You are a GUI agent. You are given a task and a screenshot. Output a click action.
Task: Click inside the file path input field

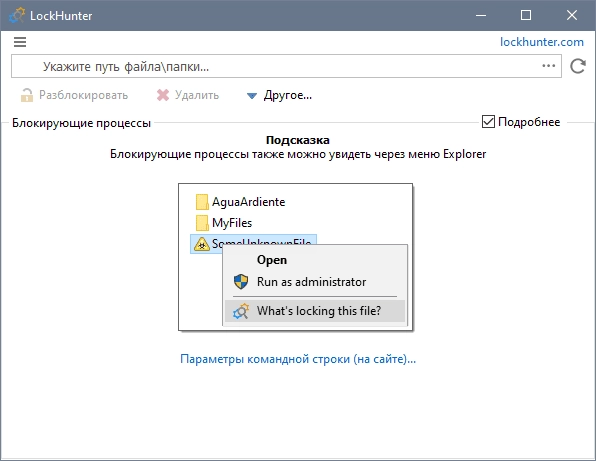click(286, 66)
